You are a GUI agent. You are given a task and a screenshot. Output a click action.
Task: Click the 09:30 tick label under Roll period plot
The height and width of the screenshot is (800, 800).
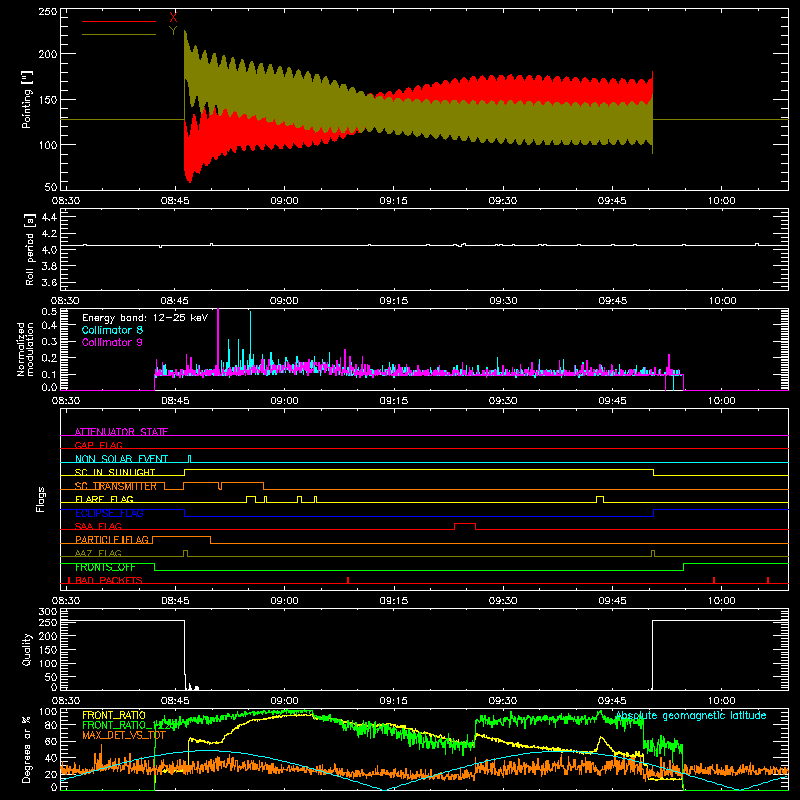click(x=503, y=301)
